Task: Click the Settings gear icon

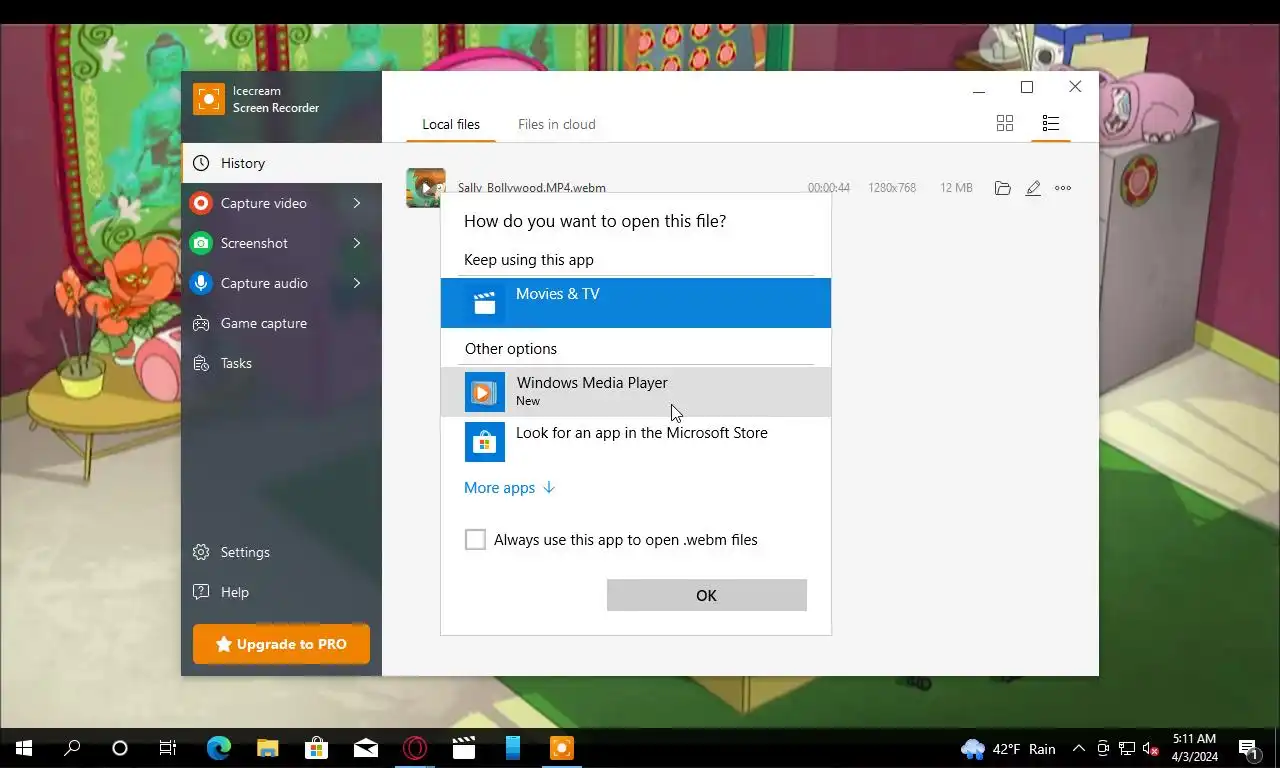Action: [201, 552]
